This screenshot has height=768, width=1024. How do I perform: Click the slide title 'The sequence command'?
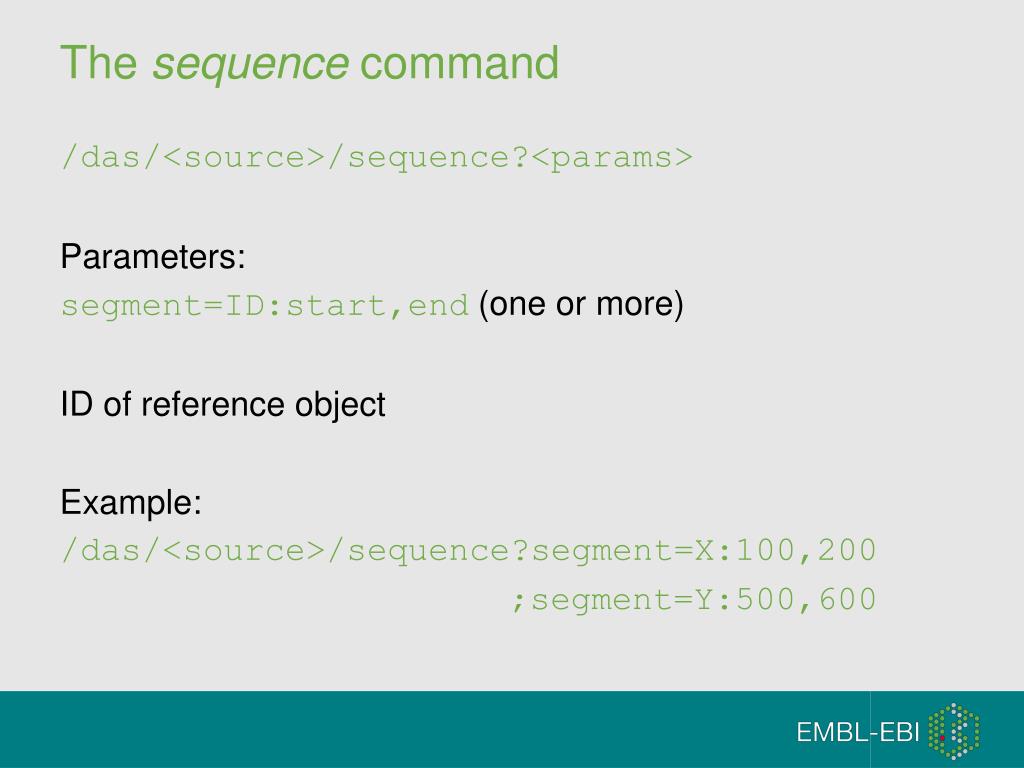pyautogui.click(x=310, y=63)
